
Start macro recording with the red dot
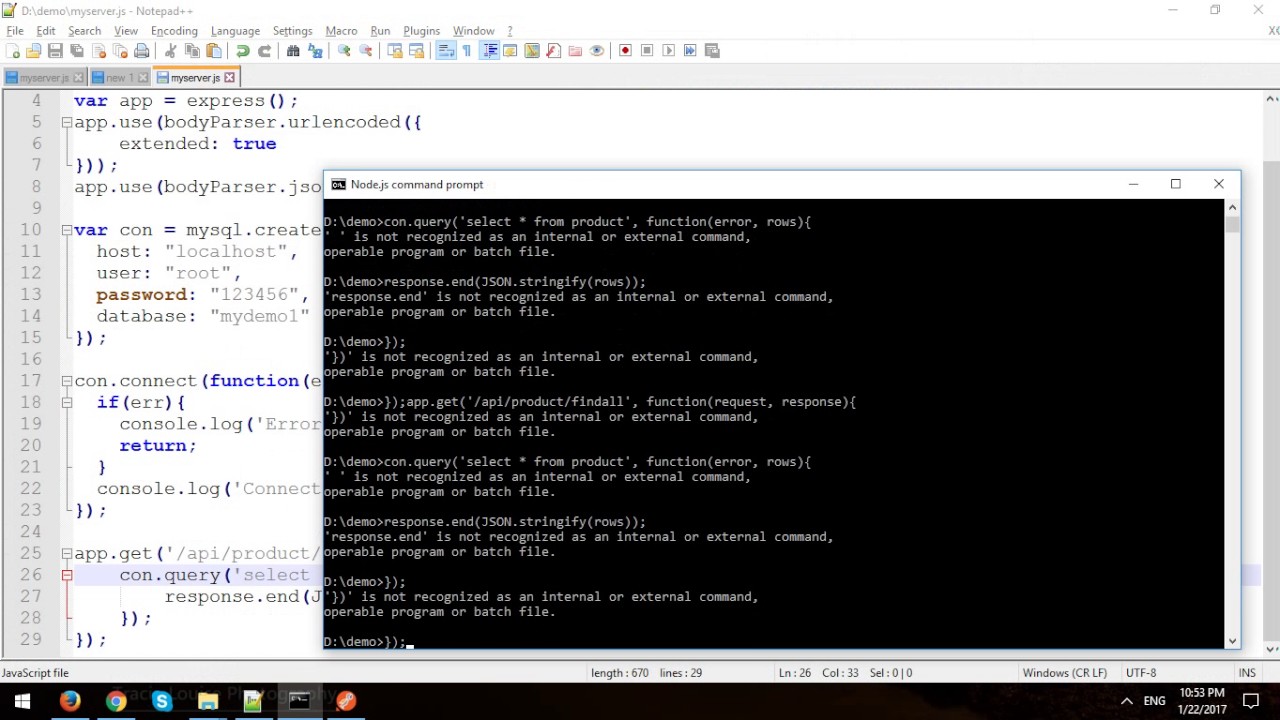pos(626,50)
